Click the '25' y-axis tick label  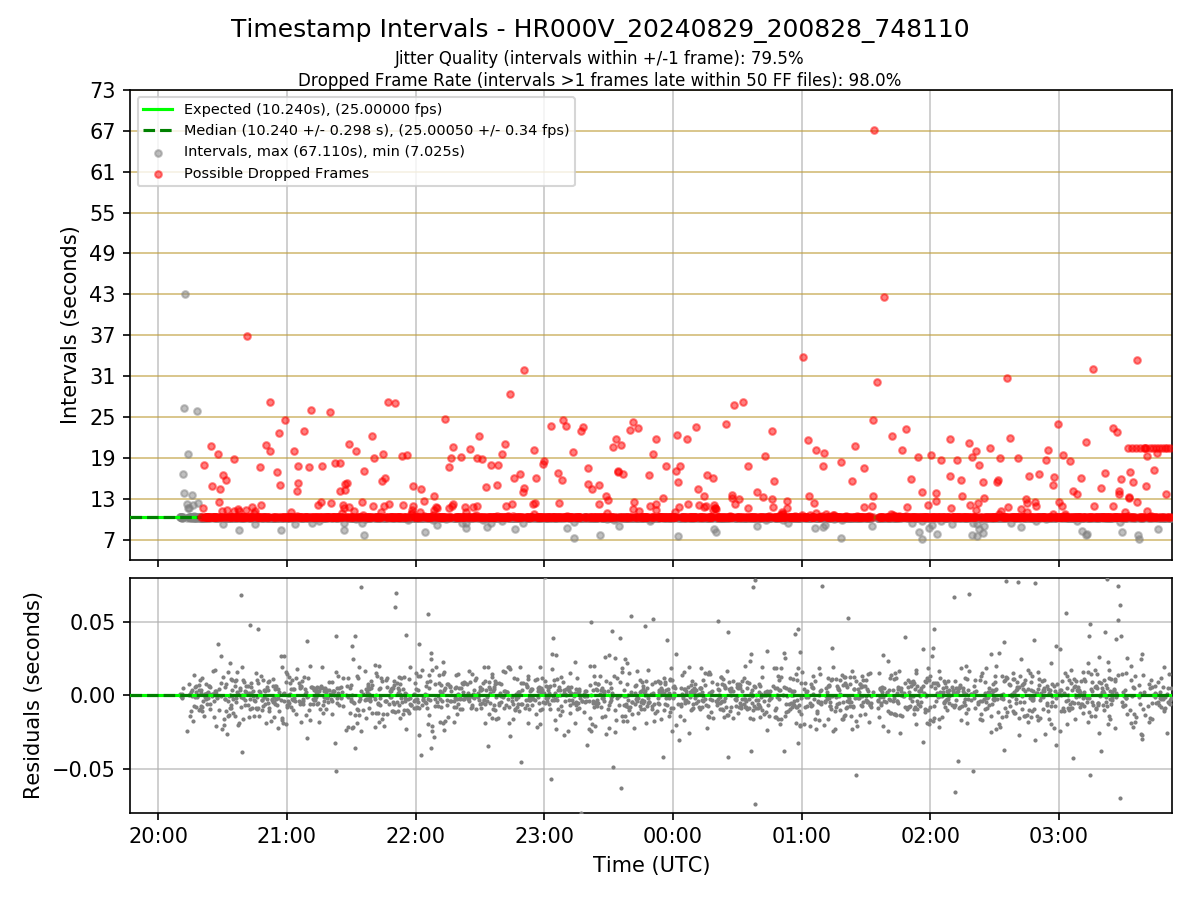tap(104, 418)
